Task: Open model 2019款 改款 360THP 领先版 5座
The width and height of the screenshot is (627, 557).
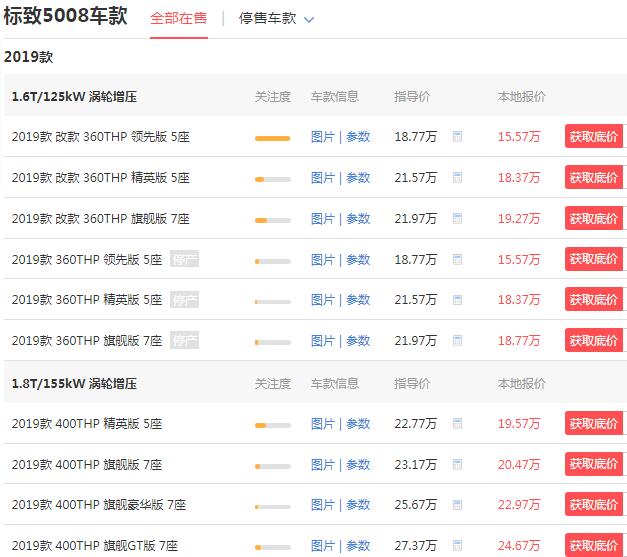Action: click(x=101, y=137)
